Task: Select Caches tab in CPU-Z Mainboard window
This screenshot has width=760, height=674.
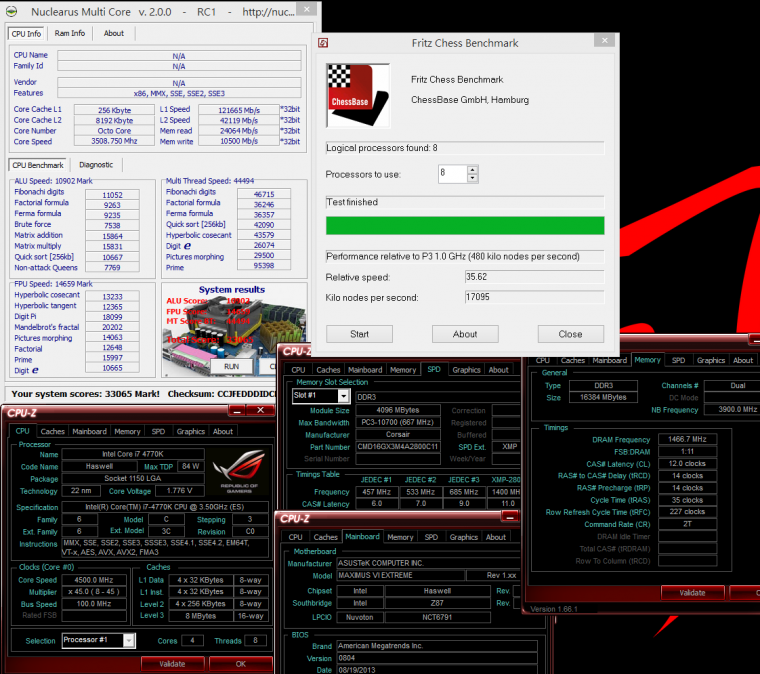Action: (325, 537)
